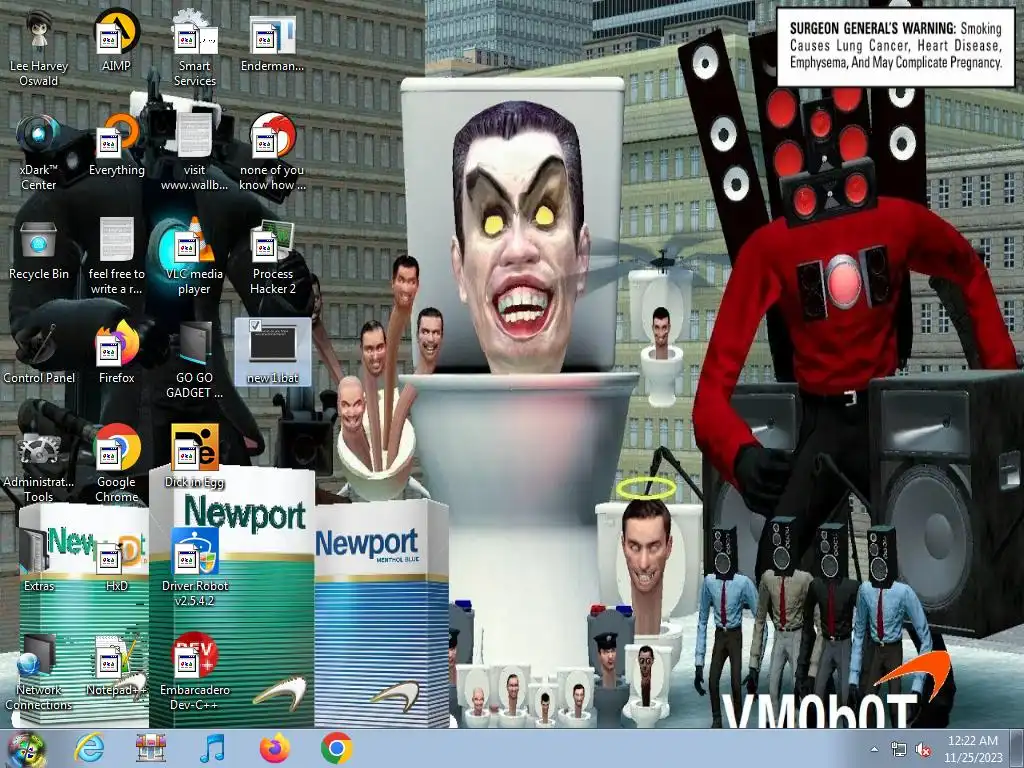Viewport: 1024px width, 768px height.
Task: Launch the Everything search shortcut
Action: pyautogui.click(x=116, y=145)
